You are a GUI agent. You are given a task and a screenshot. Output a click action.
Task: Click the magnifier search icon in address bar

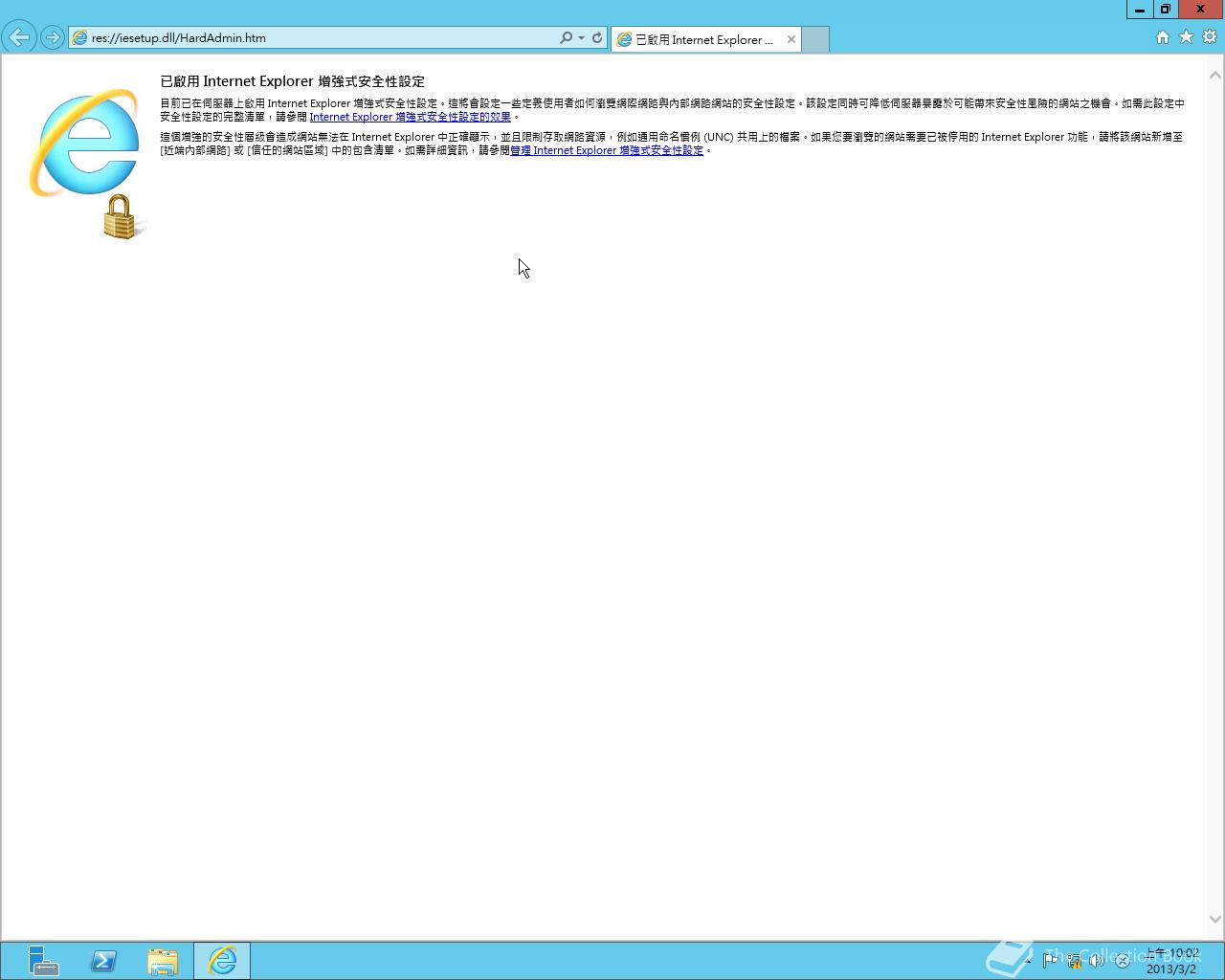566,37
